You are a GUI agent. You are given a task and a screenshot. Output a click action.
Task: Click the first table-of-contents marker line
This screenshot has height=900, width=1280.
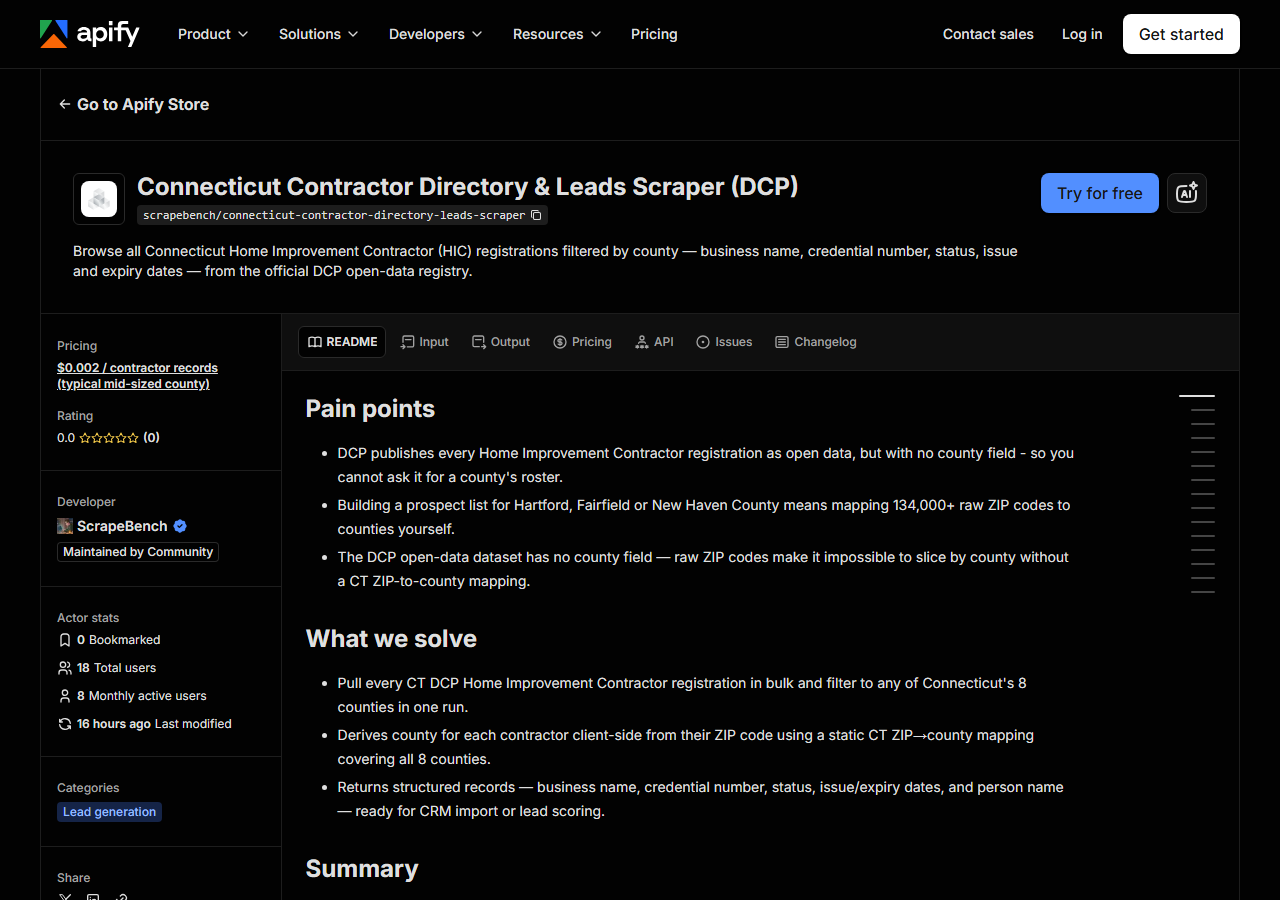[x=1197, y=396]
